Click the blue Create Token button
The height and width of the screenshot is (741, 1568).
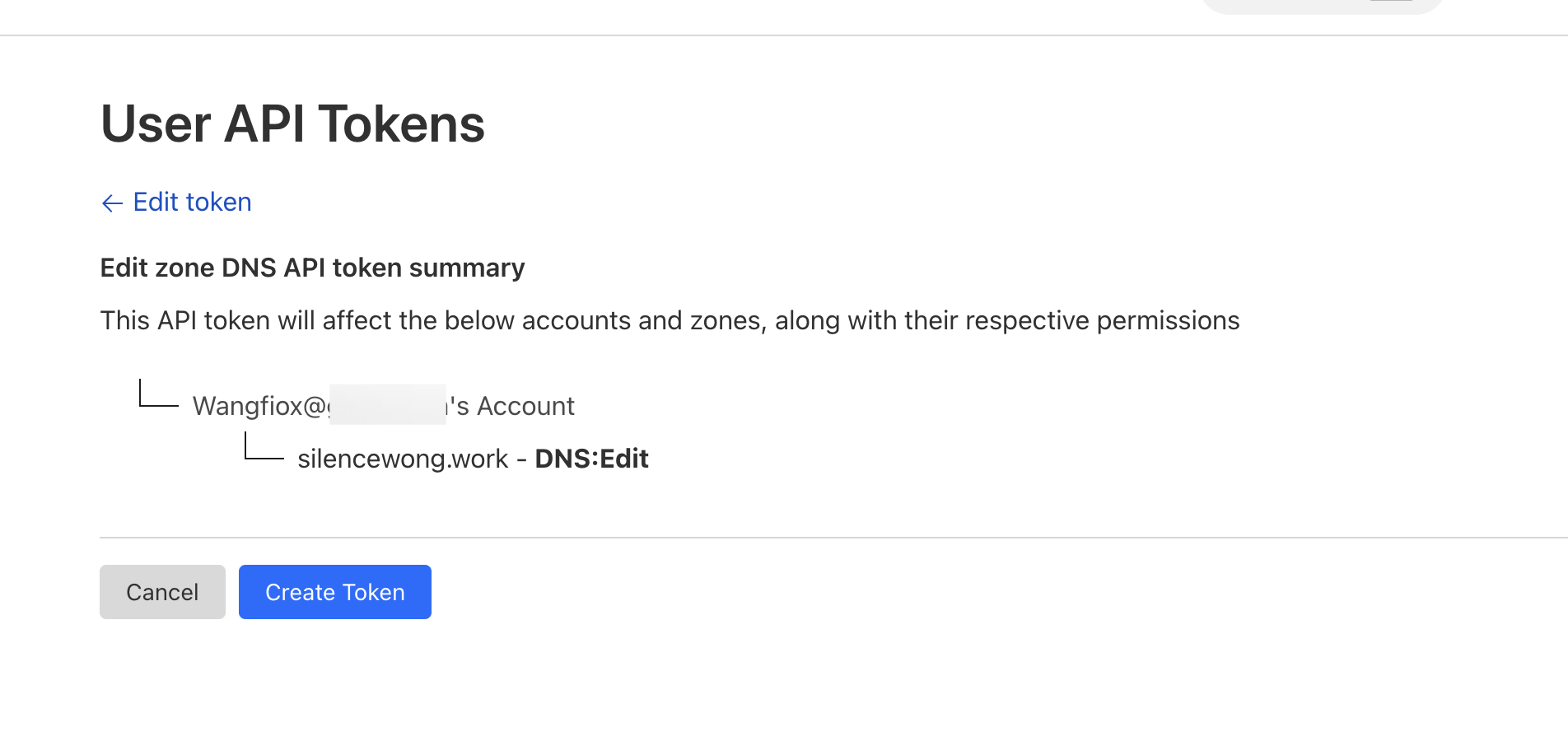[x=334, y=592]
